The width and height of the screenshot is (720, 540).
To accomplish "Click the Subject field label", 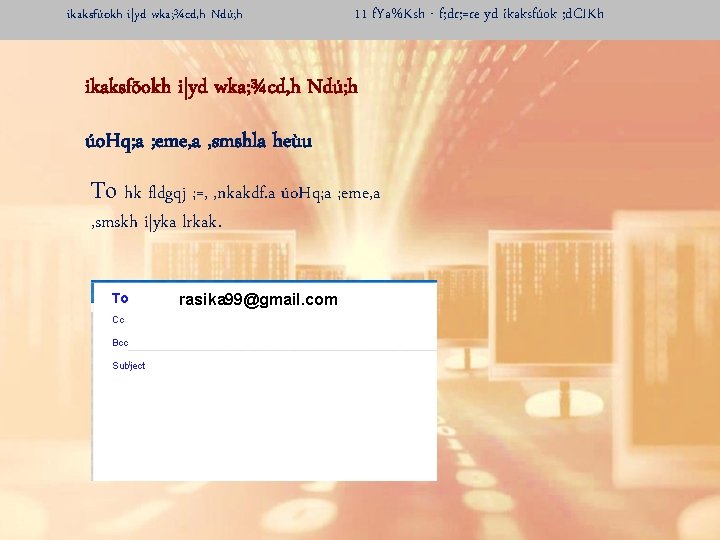I will click(x=129, y=366).
